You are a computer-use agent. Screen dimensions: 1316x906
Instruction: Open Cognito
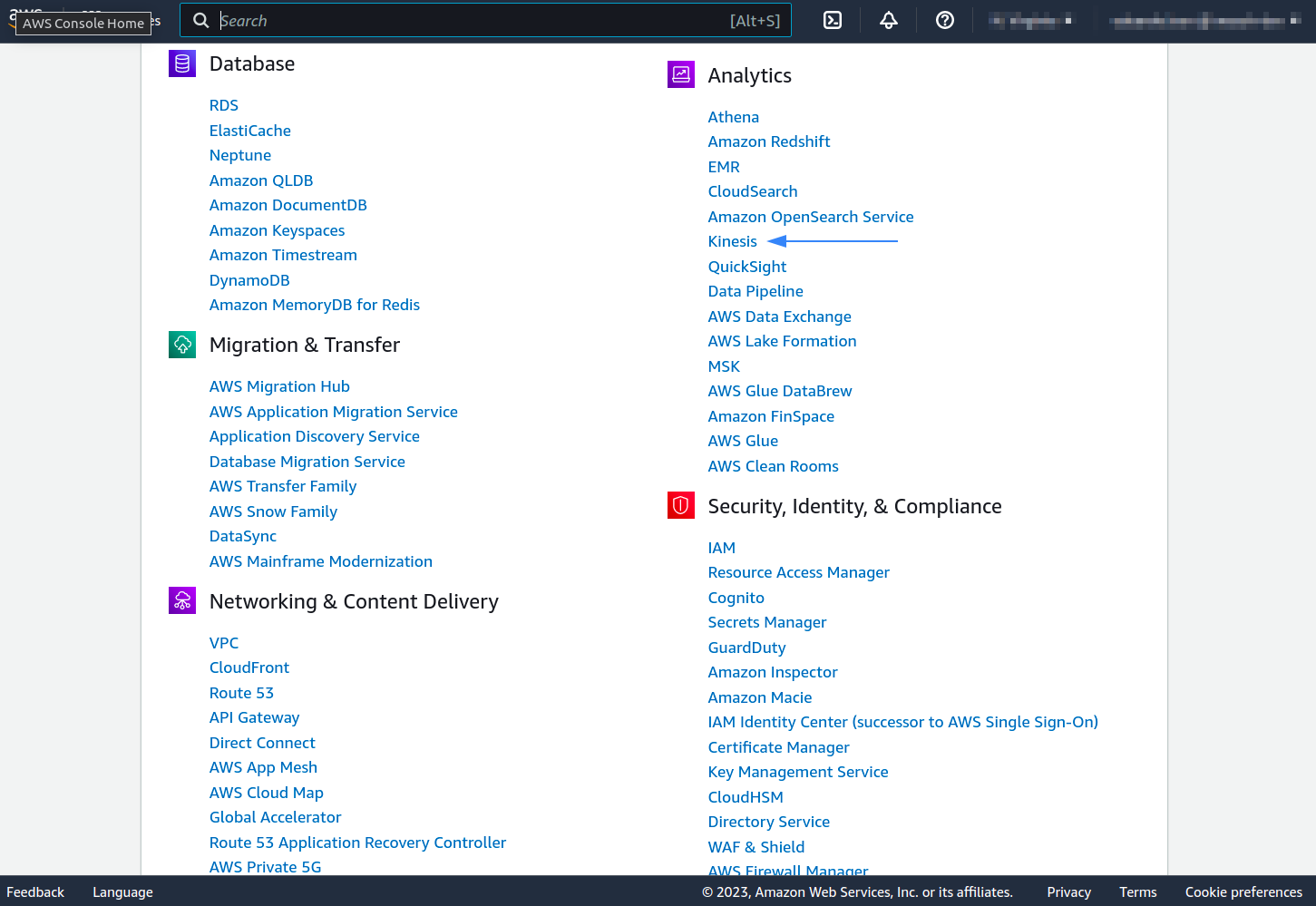(x=736, y=598)
